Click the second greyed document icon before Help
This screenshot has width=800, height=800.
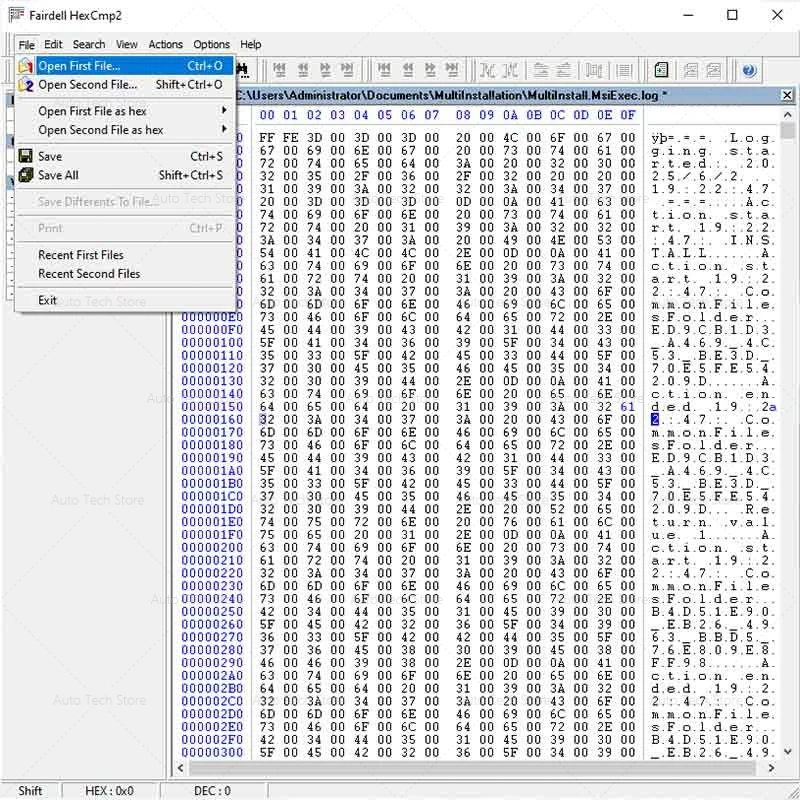[713, 70]
